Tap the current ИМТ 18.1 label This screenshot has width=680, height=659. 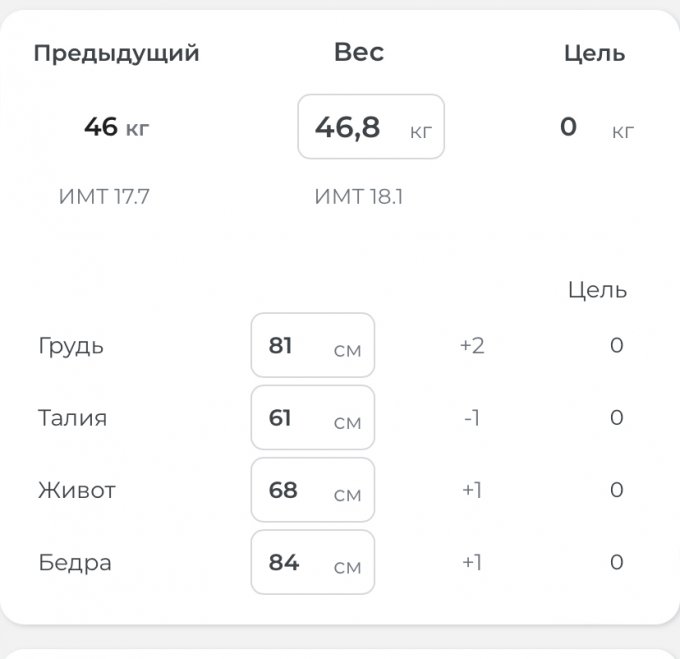tap(358, 196)
